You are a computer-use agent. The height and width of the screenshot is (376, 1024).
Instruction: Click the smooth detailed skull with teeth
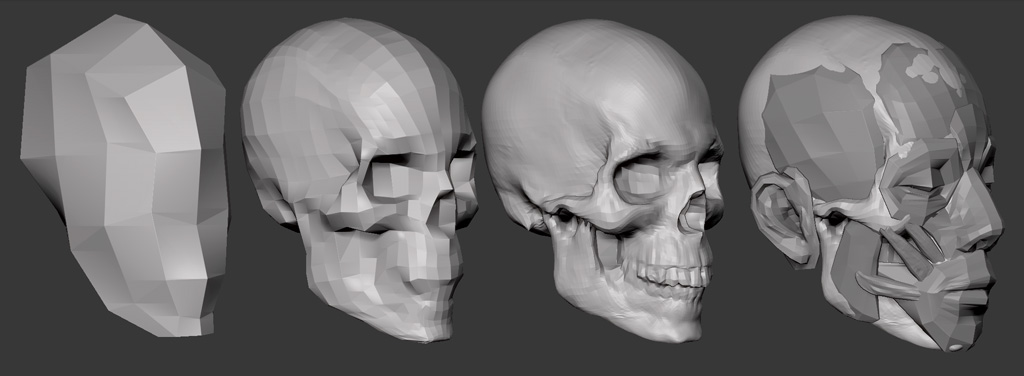[602, 180]
